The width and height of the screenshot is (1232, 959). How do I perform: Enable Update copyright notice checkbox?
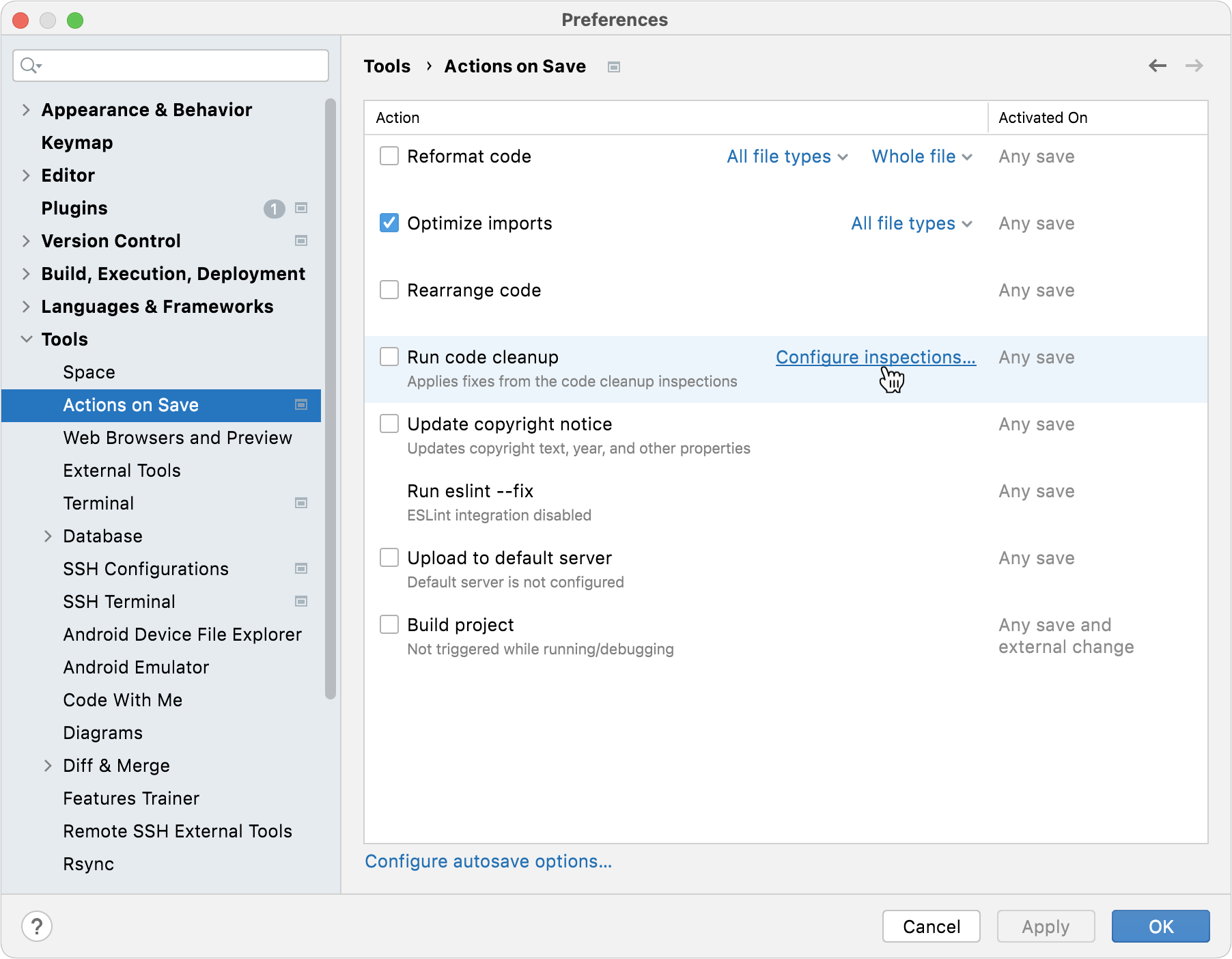[x=389, y=423]
